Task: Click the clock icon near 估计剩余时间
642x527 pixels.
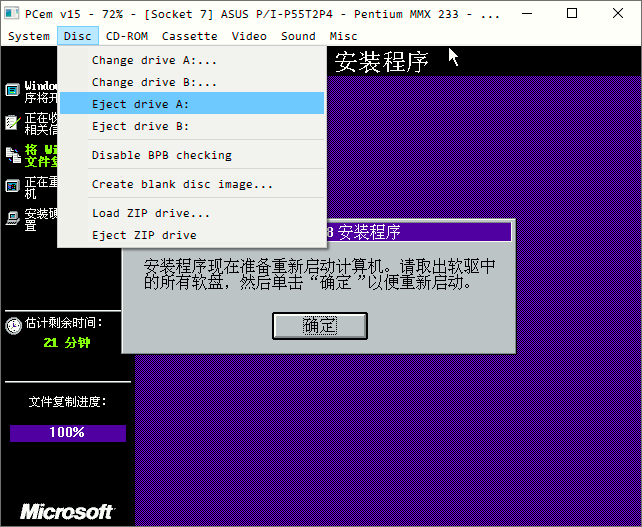Action: coord(14,326)
